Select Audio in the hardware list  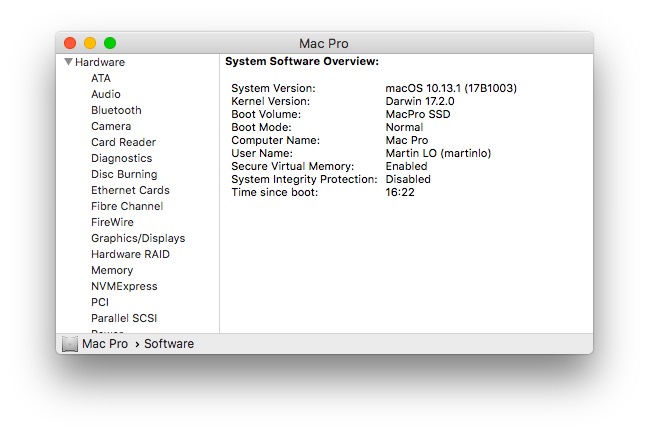pyautogui.click(x=106, y=94)
